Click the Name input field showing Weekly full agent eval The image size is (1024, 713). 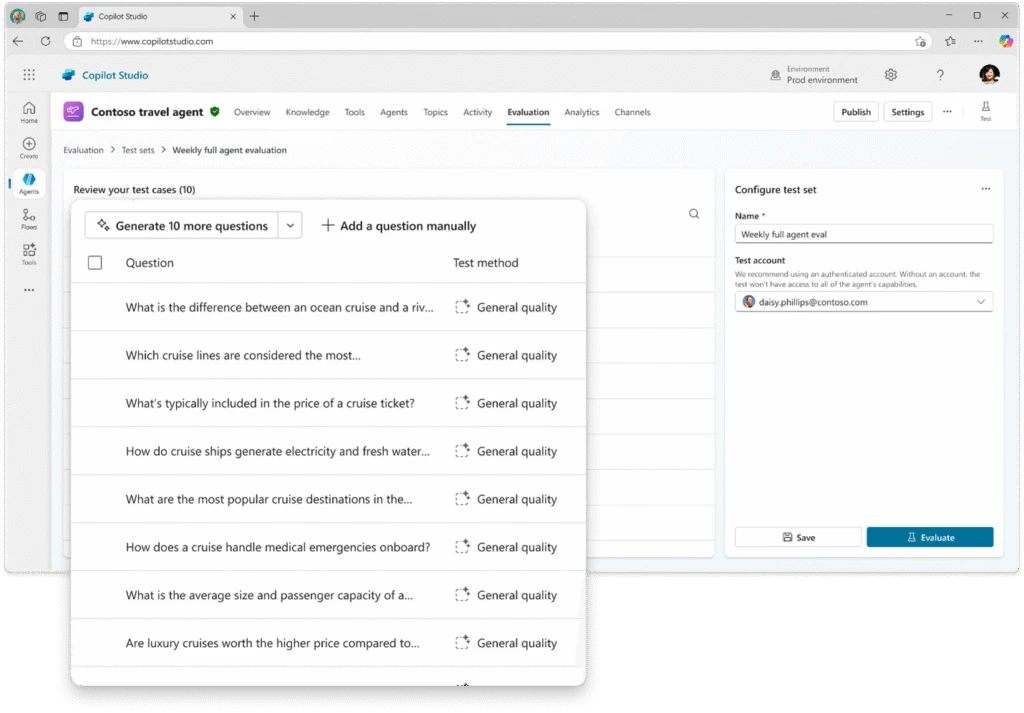coord(863,234)
